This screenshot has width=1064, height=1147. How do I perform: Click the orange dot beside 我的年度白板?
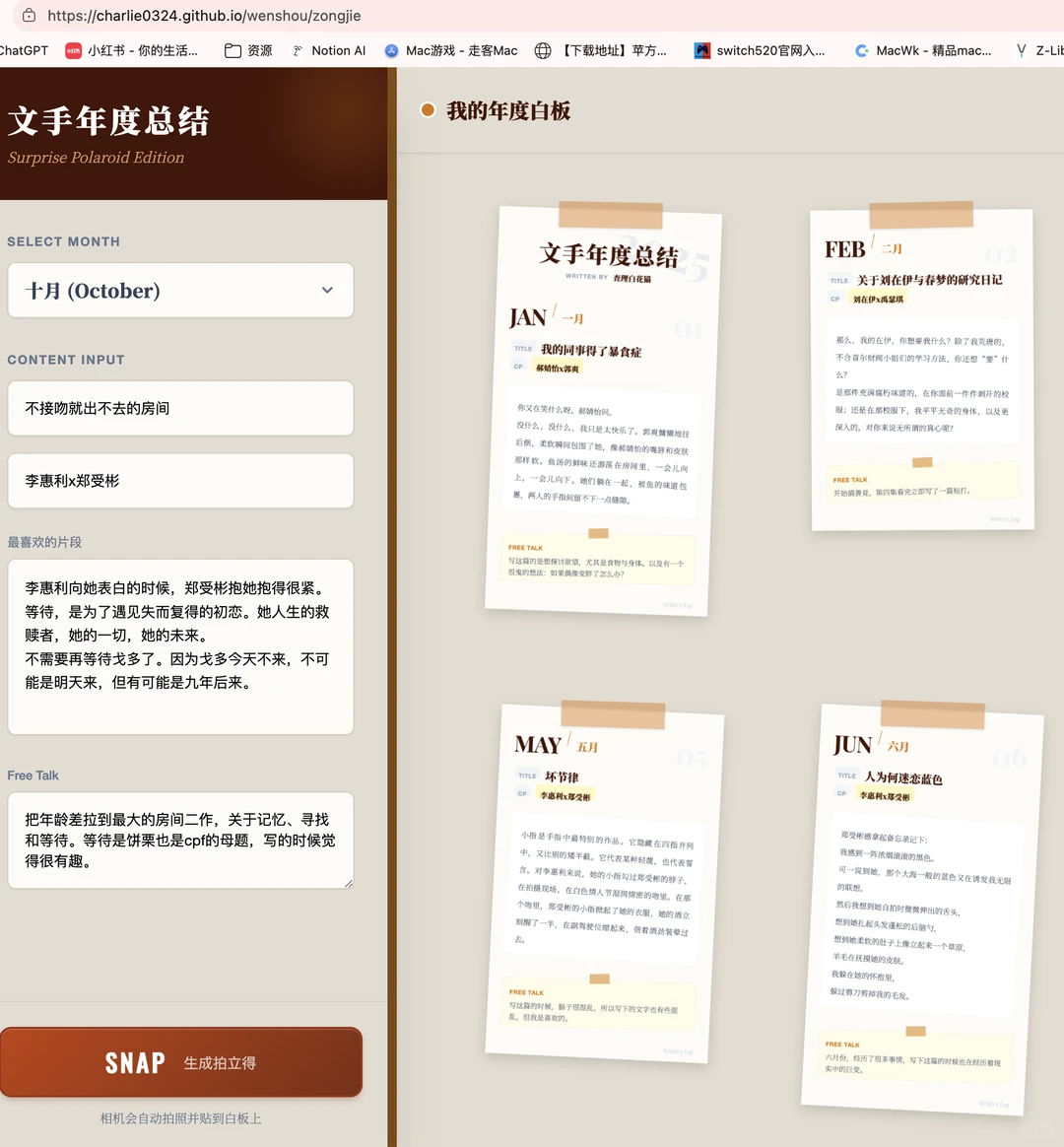tap(427, 110)
